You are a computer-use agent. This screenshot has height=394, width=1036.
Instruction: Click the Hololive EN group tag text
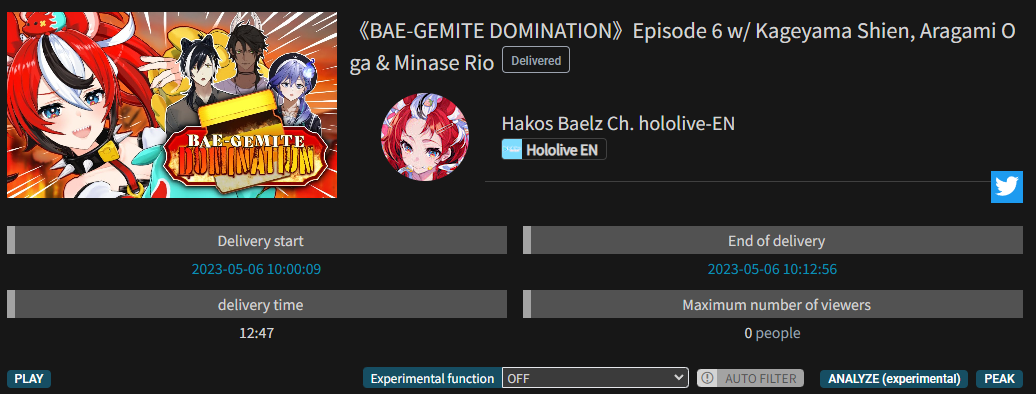(x=562, y=150)
